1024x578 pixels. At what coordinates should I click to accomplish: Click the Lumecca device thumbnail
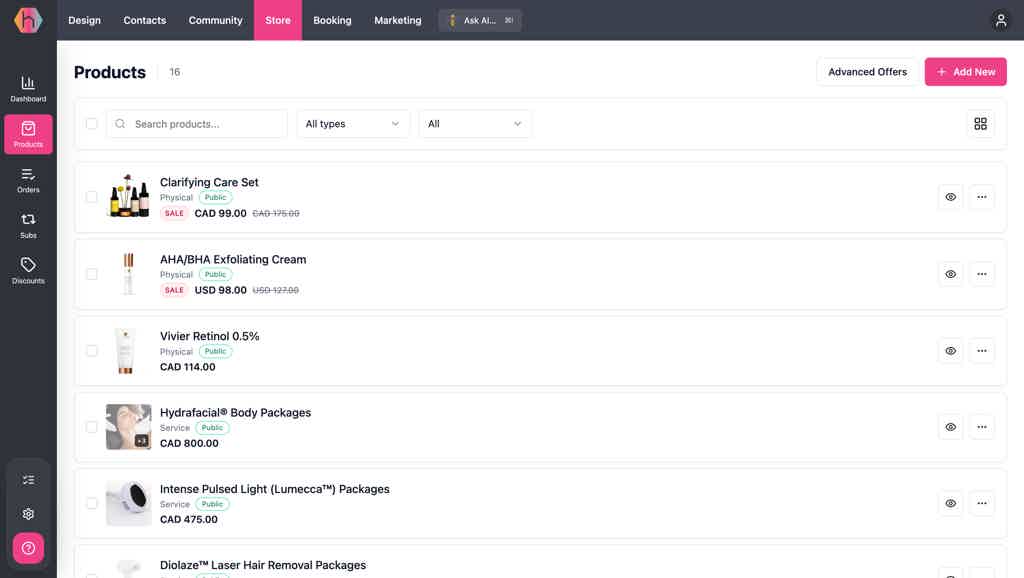click(x=129, y=504)
